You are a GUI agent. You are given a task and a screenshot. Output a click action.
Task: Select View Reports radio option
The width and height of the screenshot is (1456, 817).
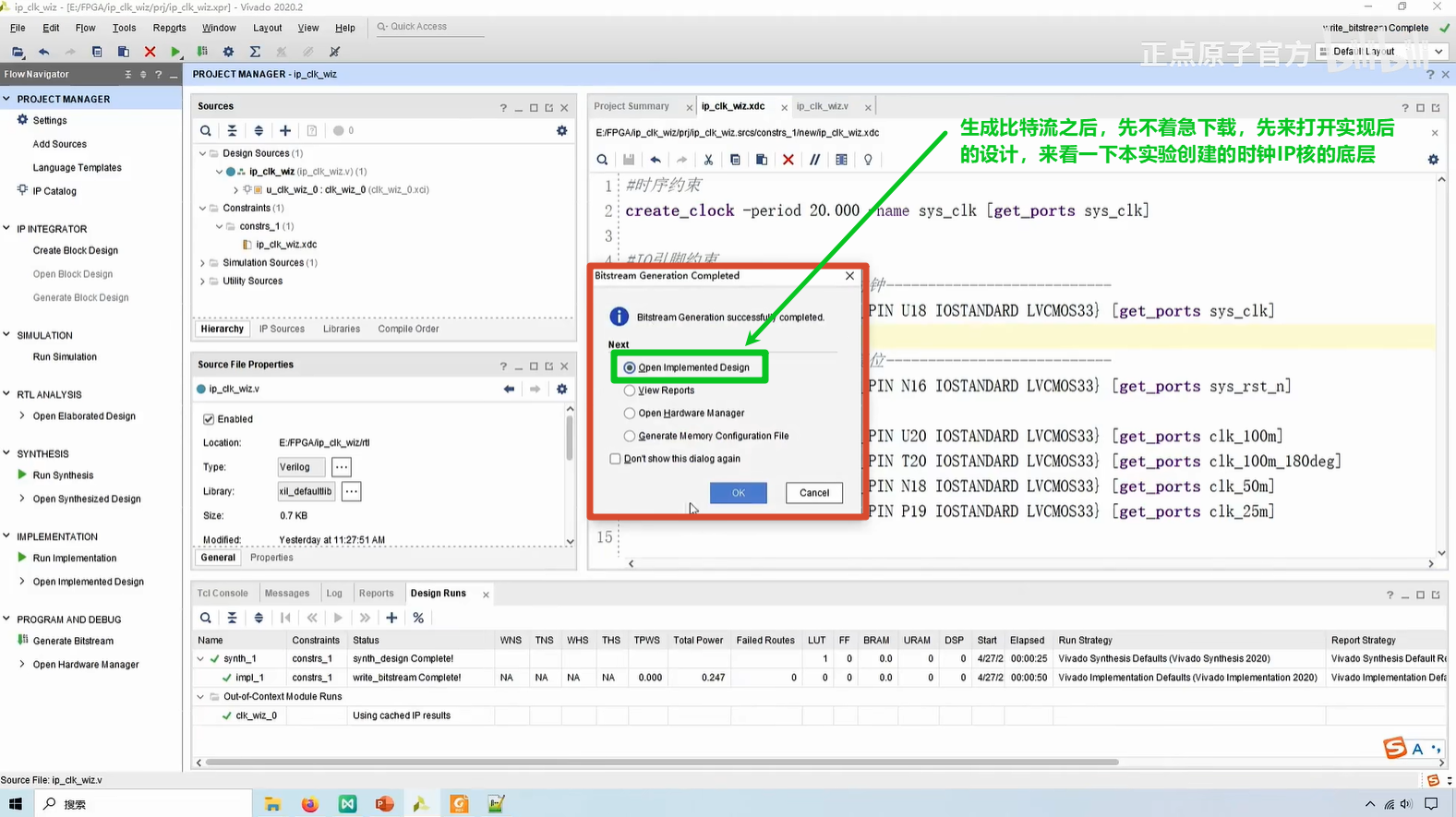[630, 390]
